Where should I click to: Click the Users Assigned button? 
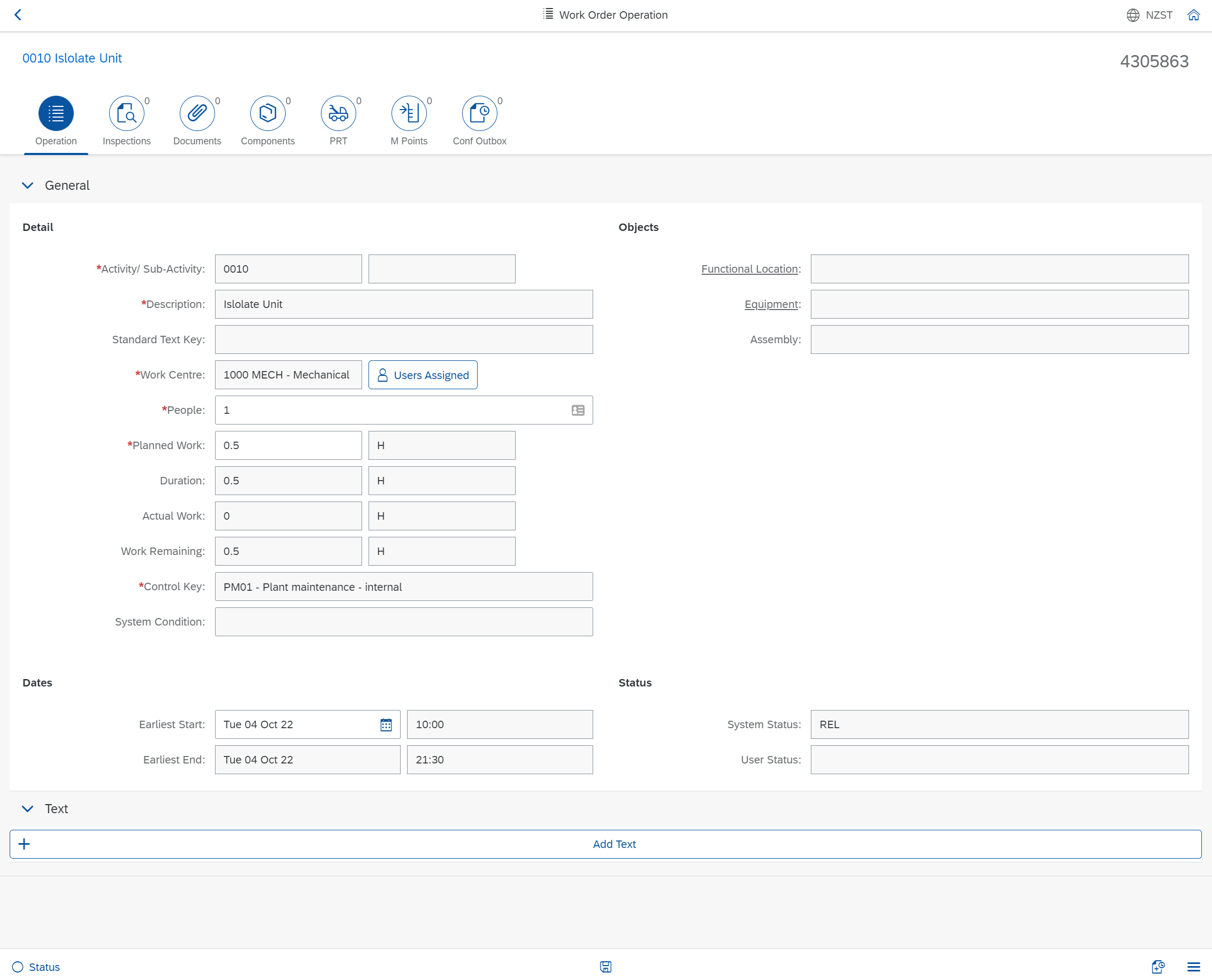point(423,374)
